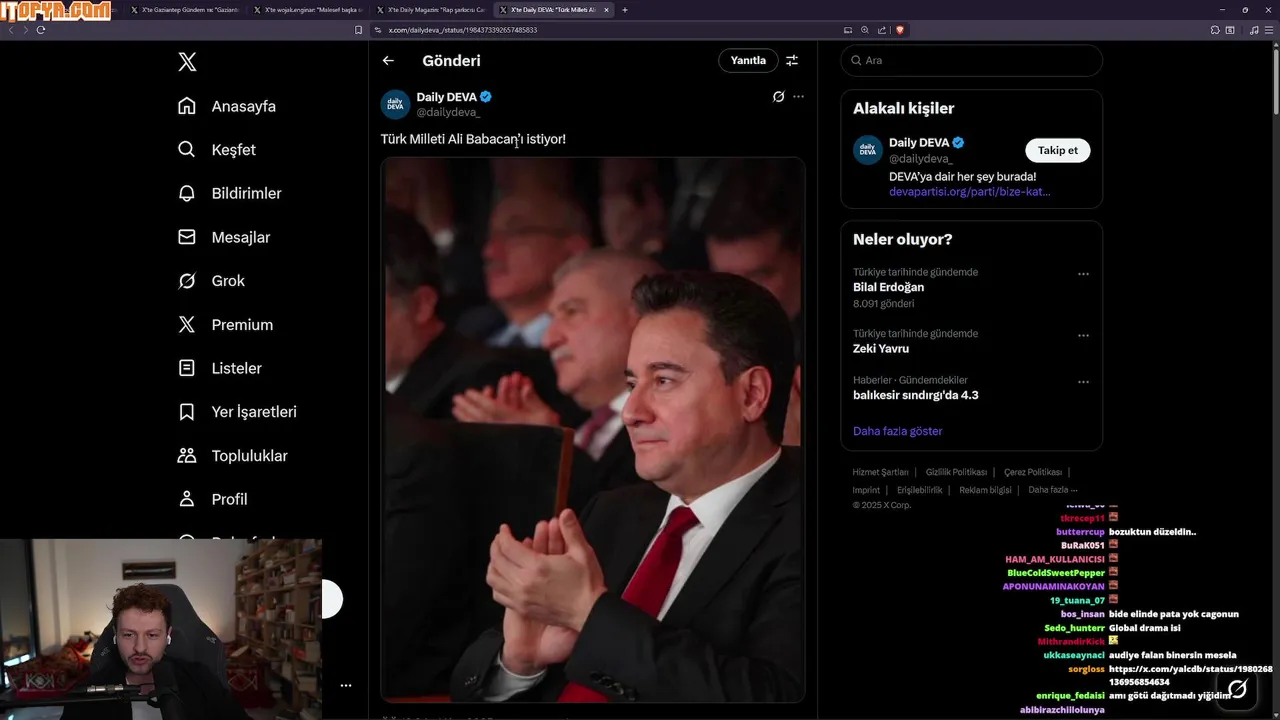This screenshot has height=720, width=1280.
Task: Click three-dot icon beside the webcam overlay
Action: click(345, 686)
